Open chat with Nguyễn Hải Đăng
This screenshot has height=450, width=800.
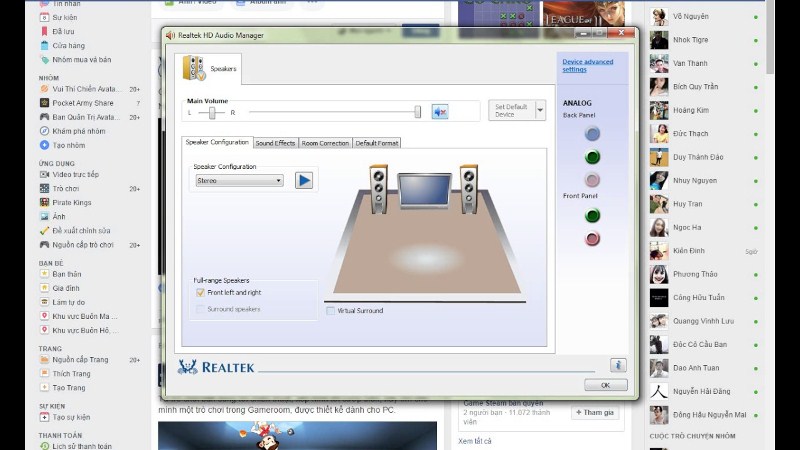point(704,391)
